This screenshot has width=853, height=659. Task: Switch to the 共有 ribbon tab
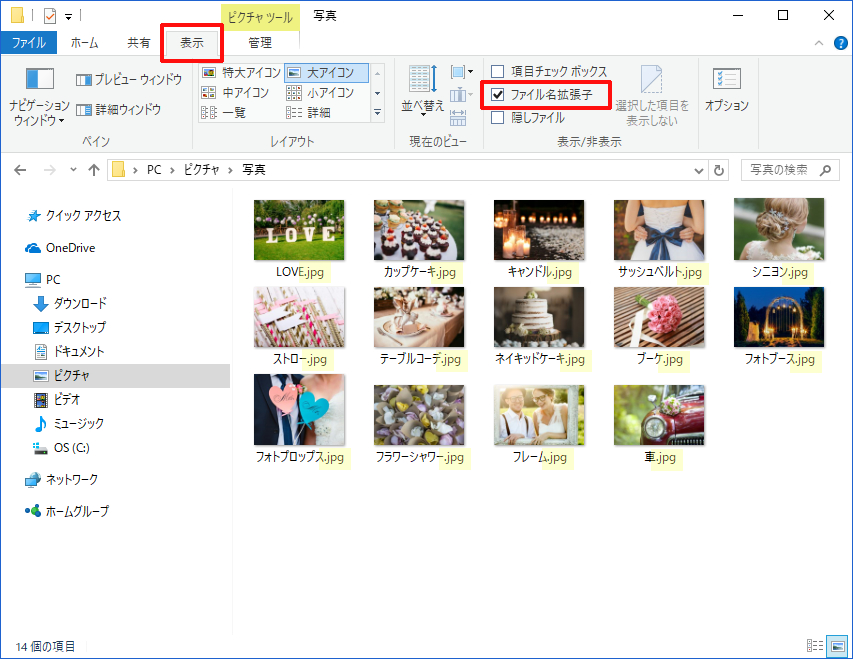click(139, 42)
